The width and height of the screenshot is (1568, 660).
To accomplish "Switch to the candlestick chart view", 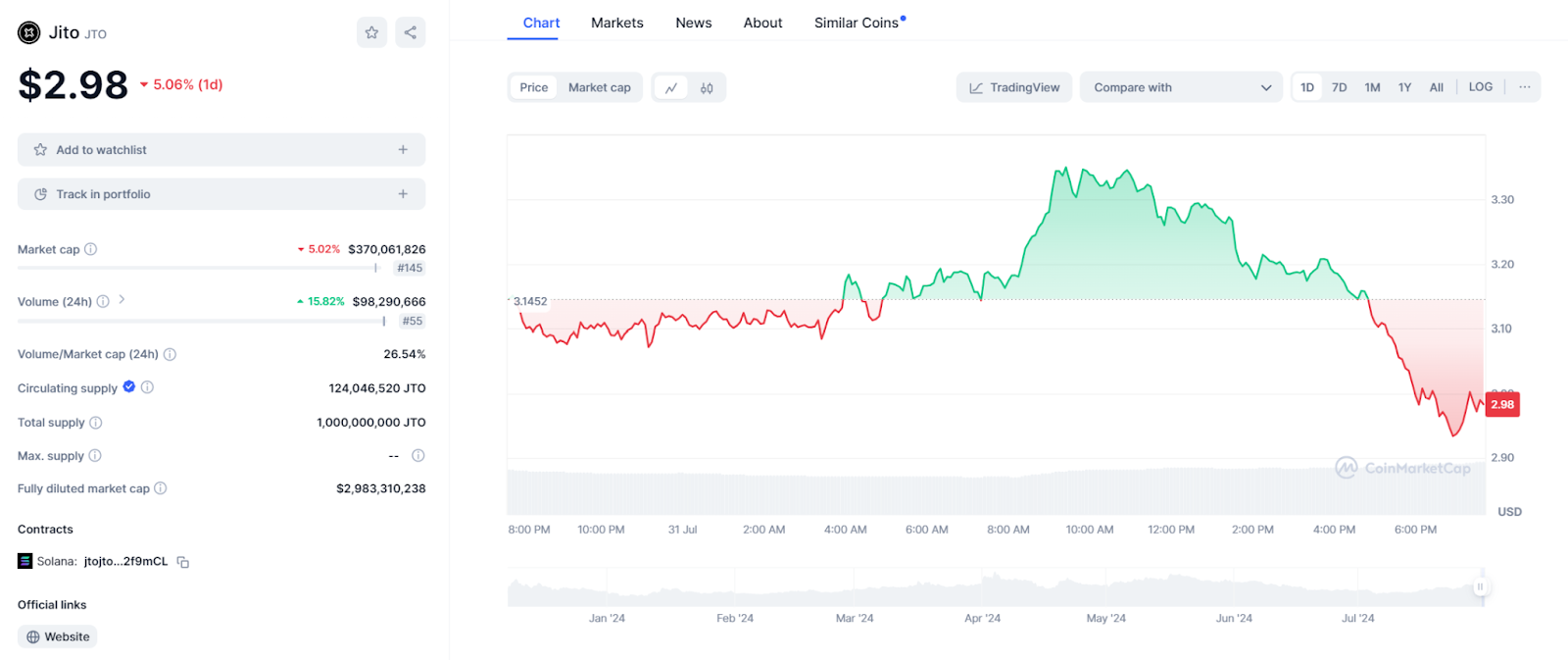I will pyautogui.click(x=707, y=87).
